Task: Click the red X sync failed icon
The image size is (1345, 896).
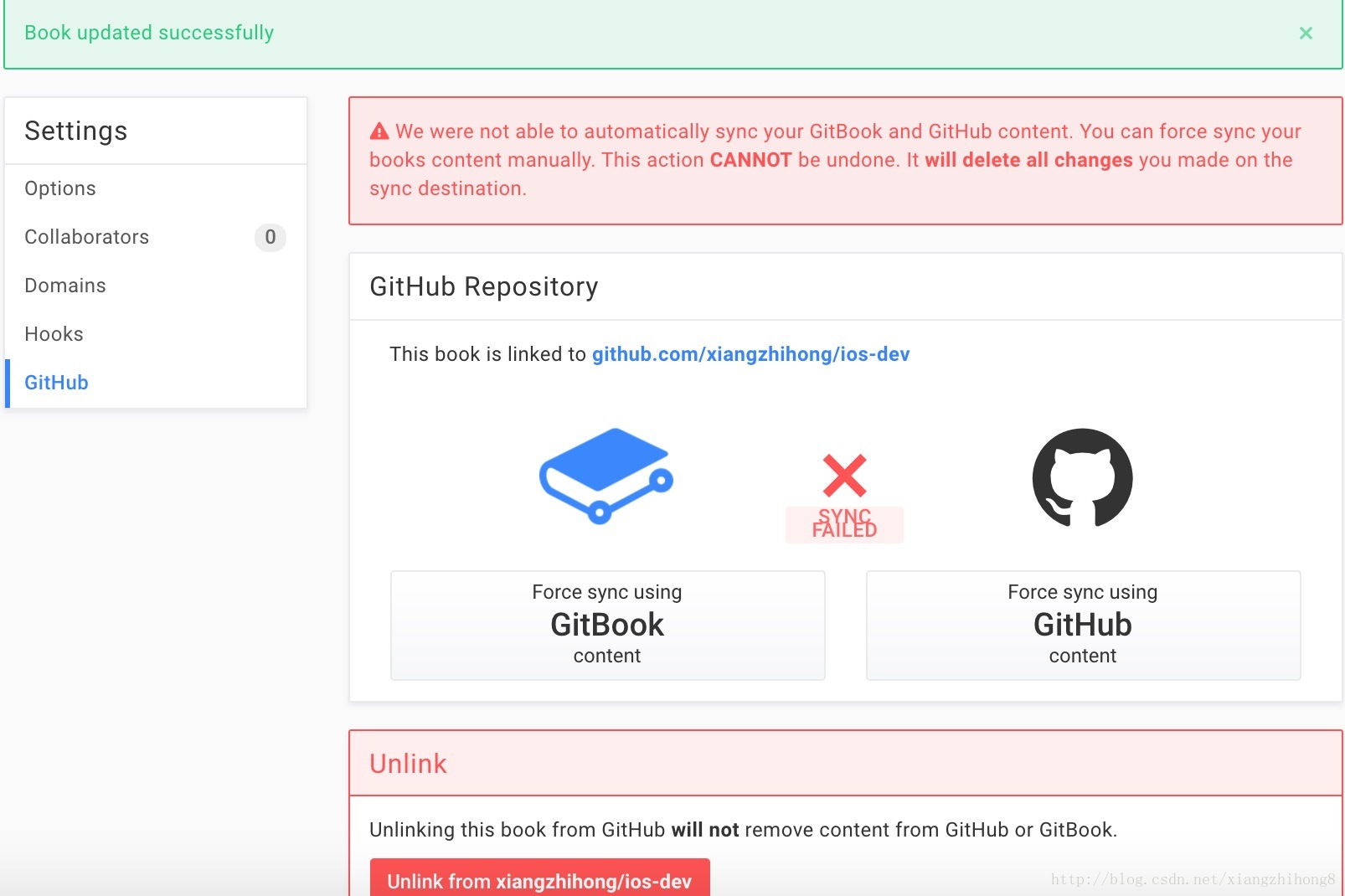Action: point(844,476)
